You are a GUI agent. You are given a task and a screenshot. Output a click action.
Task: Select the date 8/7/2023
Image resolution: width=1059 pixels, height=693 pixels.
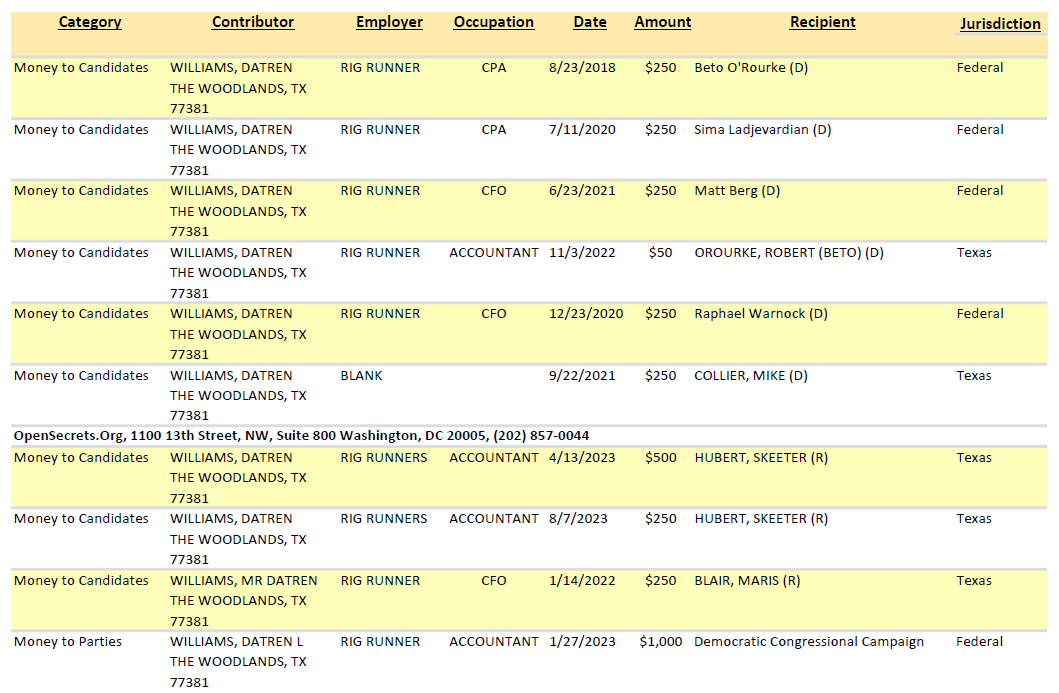(x=578, y=519)
